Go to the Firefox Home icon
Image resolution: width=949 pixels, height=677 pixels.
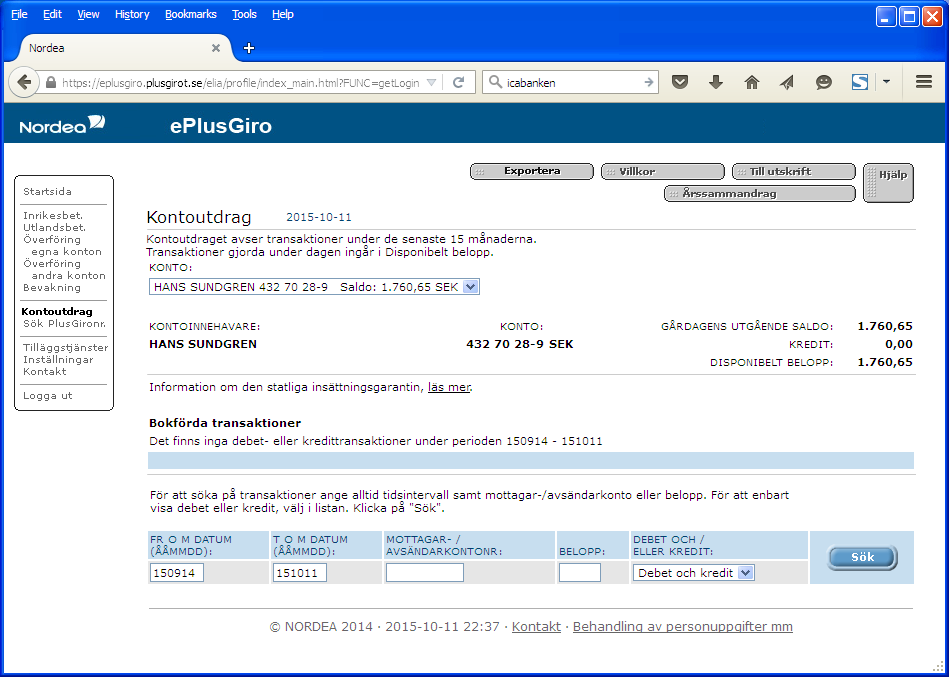point(752,82)
